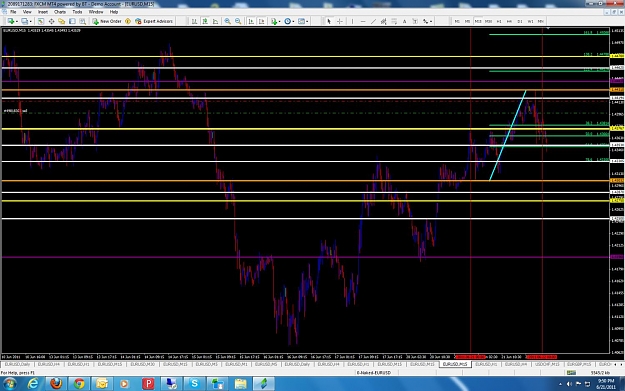Image resolution: width=625 pixels, height=391 pixels.
Task: Select the Trendline drawing tool
Action: pos(373,21)
